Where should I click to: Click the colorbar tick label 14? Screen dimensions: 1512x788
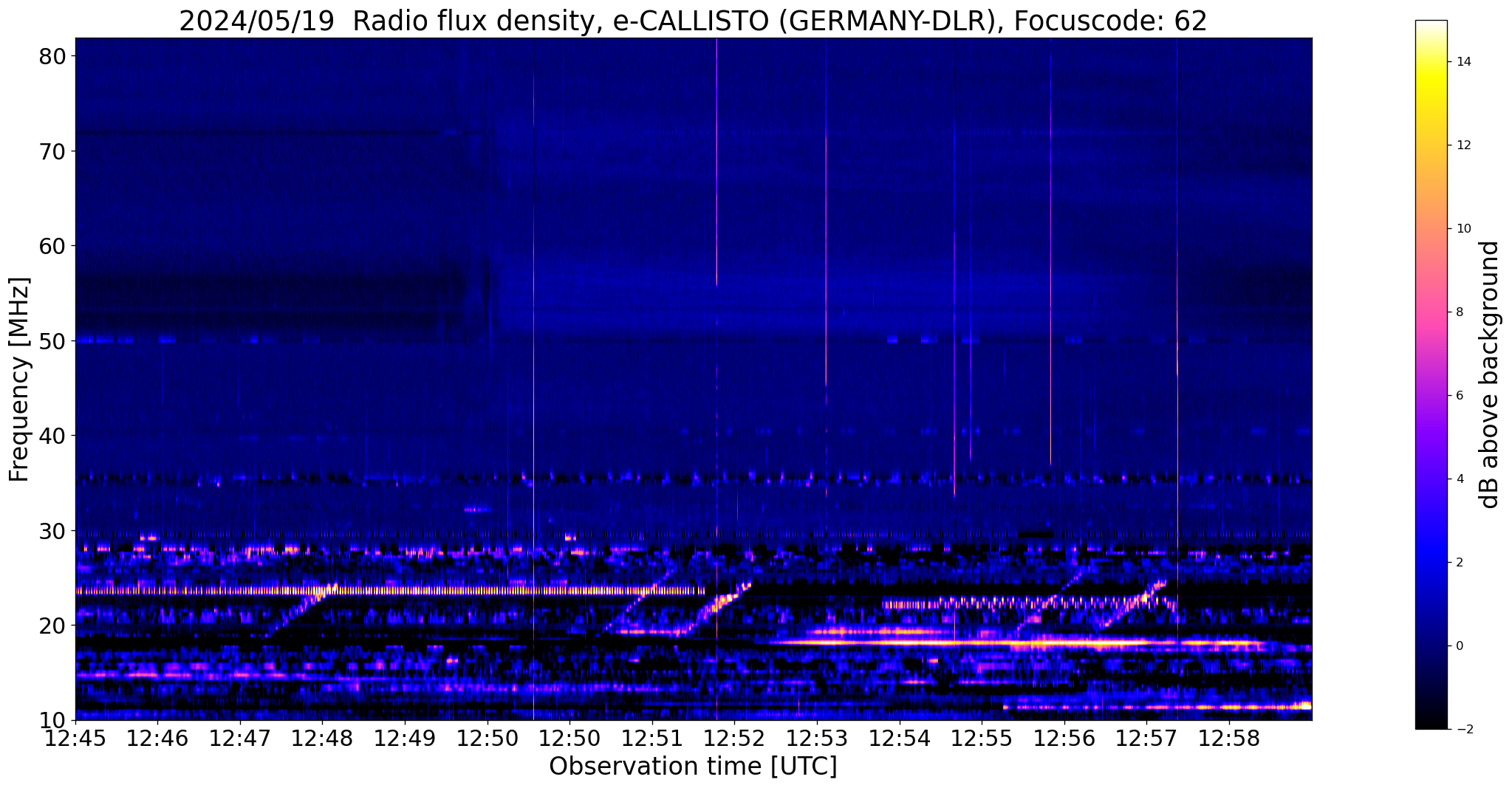[1463, 61]
